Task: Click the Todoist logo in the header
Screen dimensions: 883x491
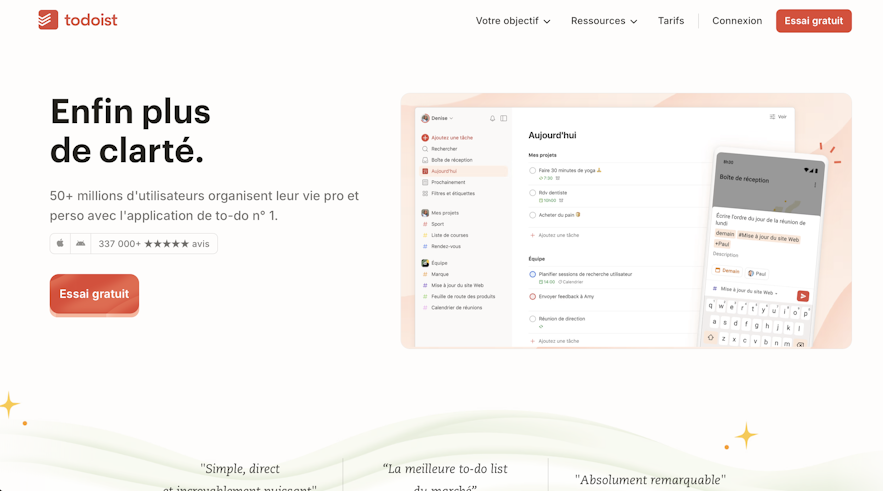Action: coord(78,20)
